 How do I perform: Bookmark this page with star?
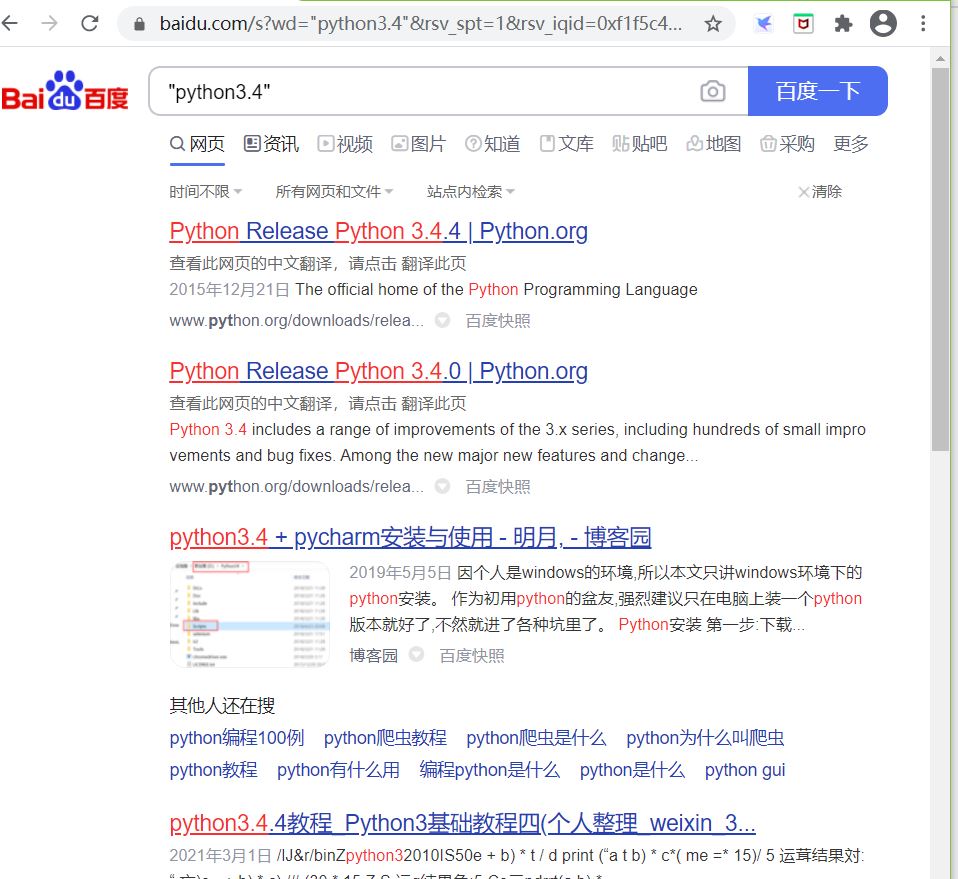coord(712,24)
